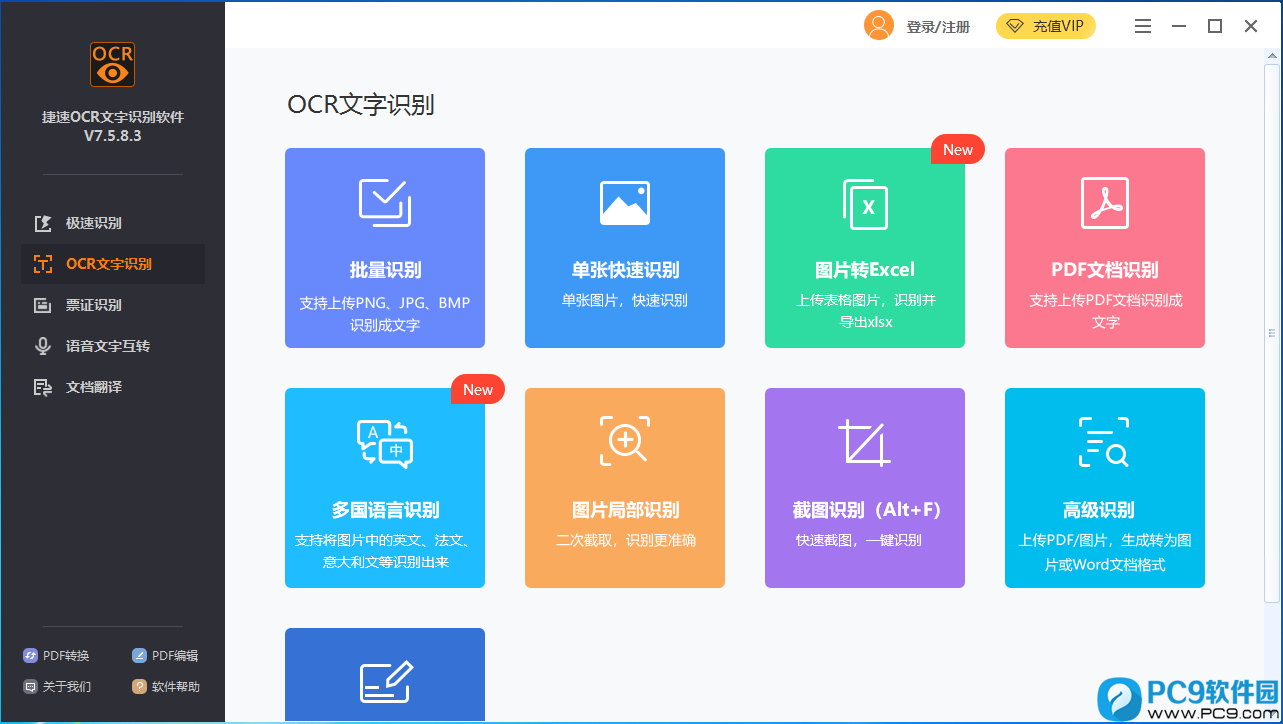Open 高级识别 card title

pyautogui.click(x=1099, y=510)
